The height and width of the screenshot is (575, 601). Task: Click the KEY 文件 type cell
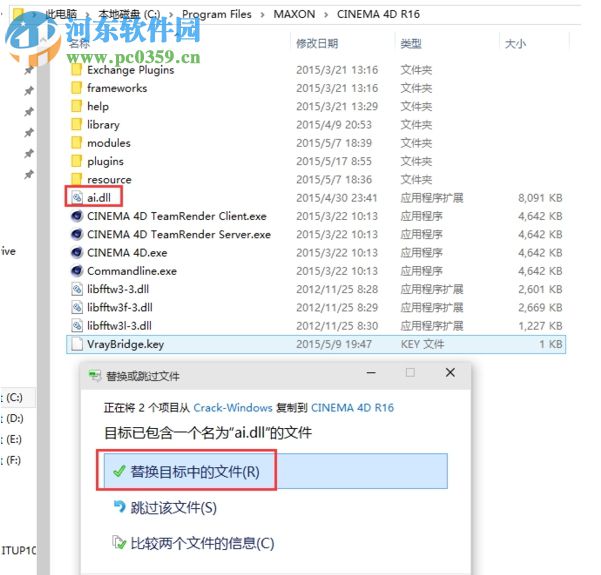(x=422, y=344)
